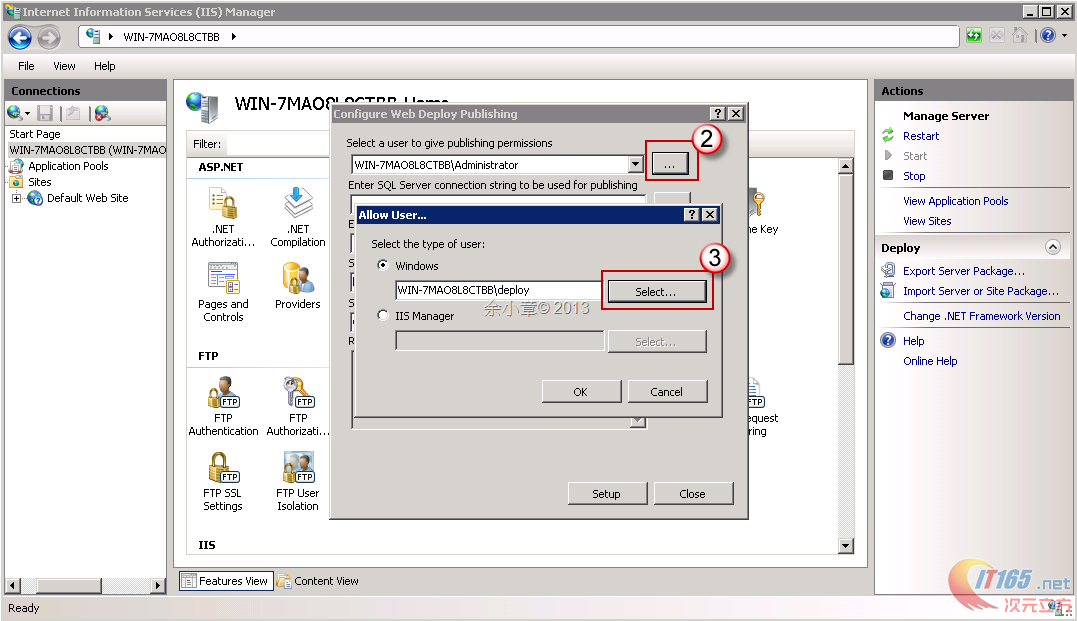
Task: Open the Pages and Controls feature icon
Action: [223, 278]
